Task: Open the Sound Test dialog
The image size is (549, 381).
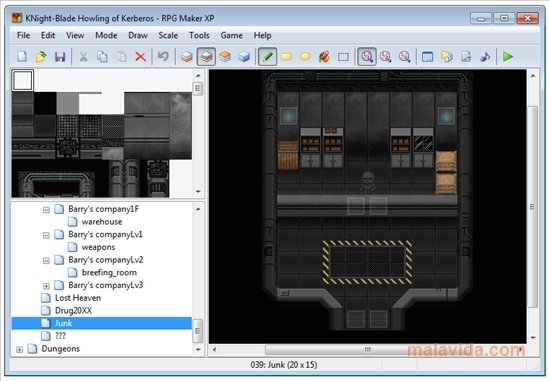Action: [485, 57]
